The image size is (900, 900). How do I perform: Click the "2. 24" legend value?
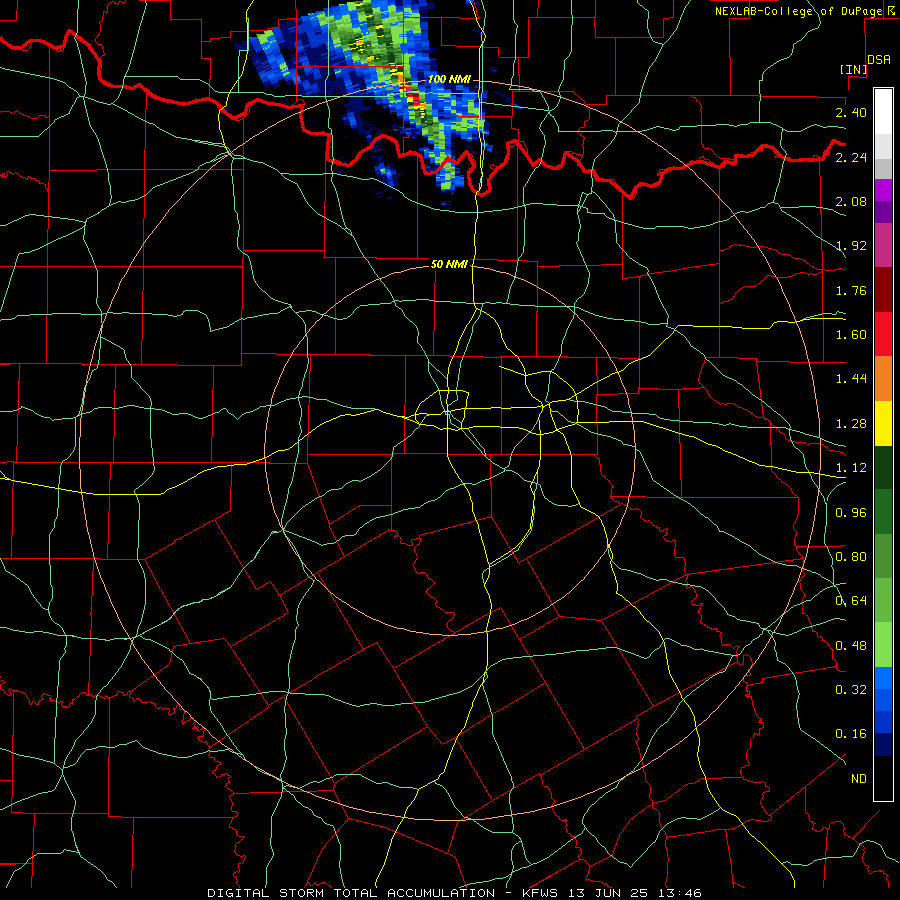click(851, 157)
